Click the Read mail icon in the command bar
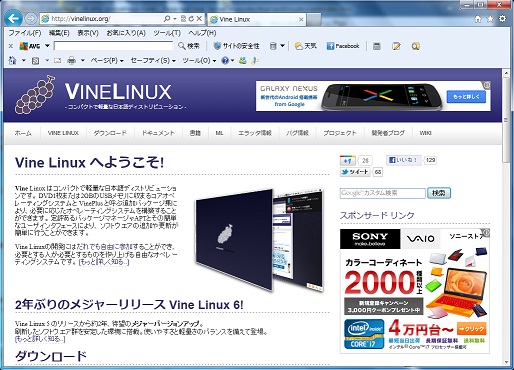Screen dimensions: 514x370 [x=57, y=61]
